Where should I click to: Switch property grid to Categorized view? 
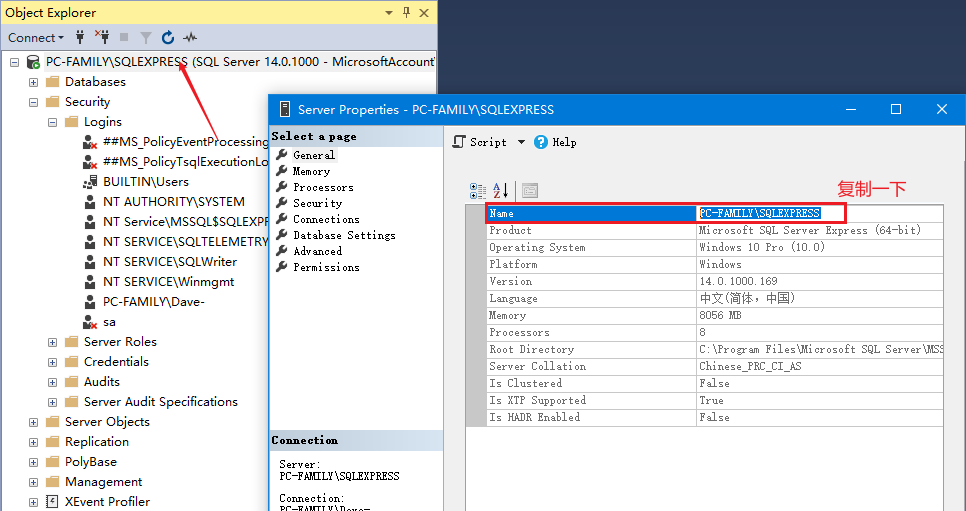point(478,190)
